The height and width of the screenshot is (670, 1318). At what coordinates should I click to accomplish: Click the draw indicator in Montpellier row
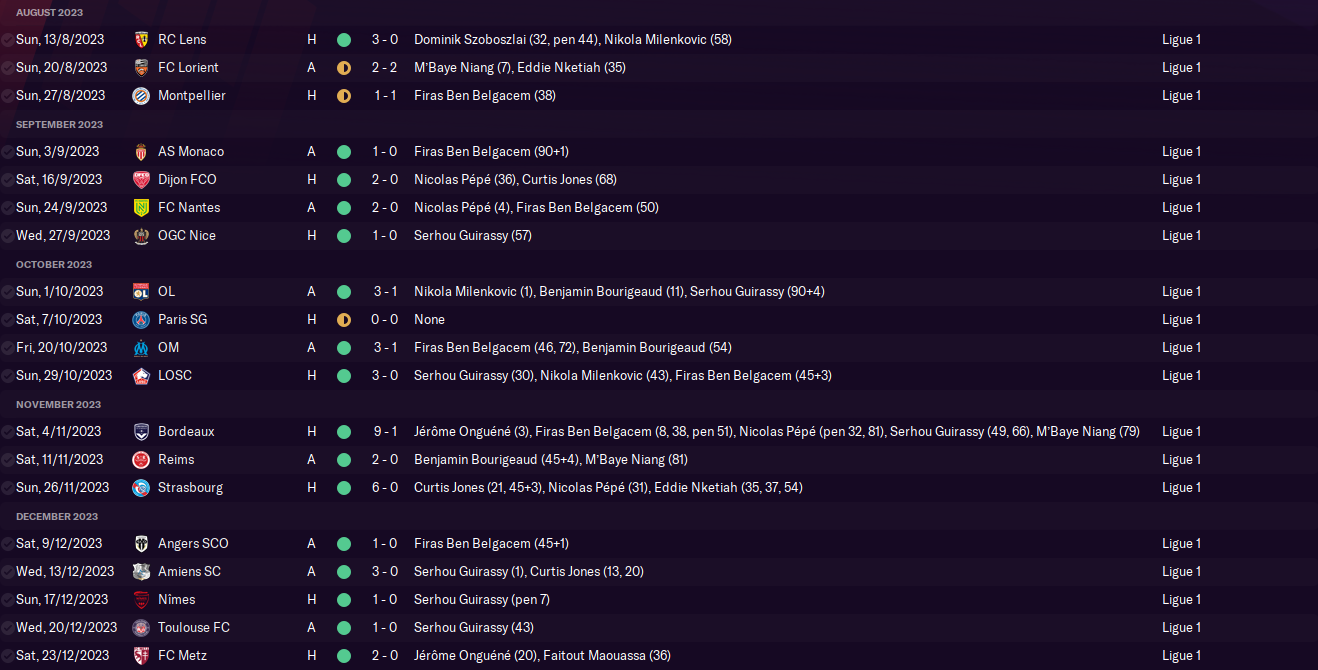[344, 96]
